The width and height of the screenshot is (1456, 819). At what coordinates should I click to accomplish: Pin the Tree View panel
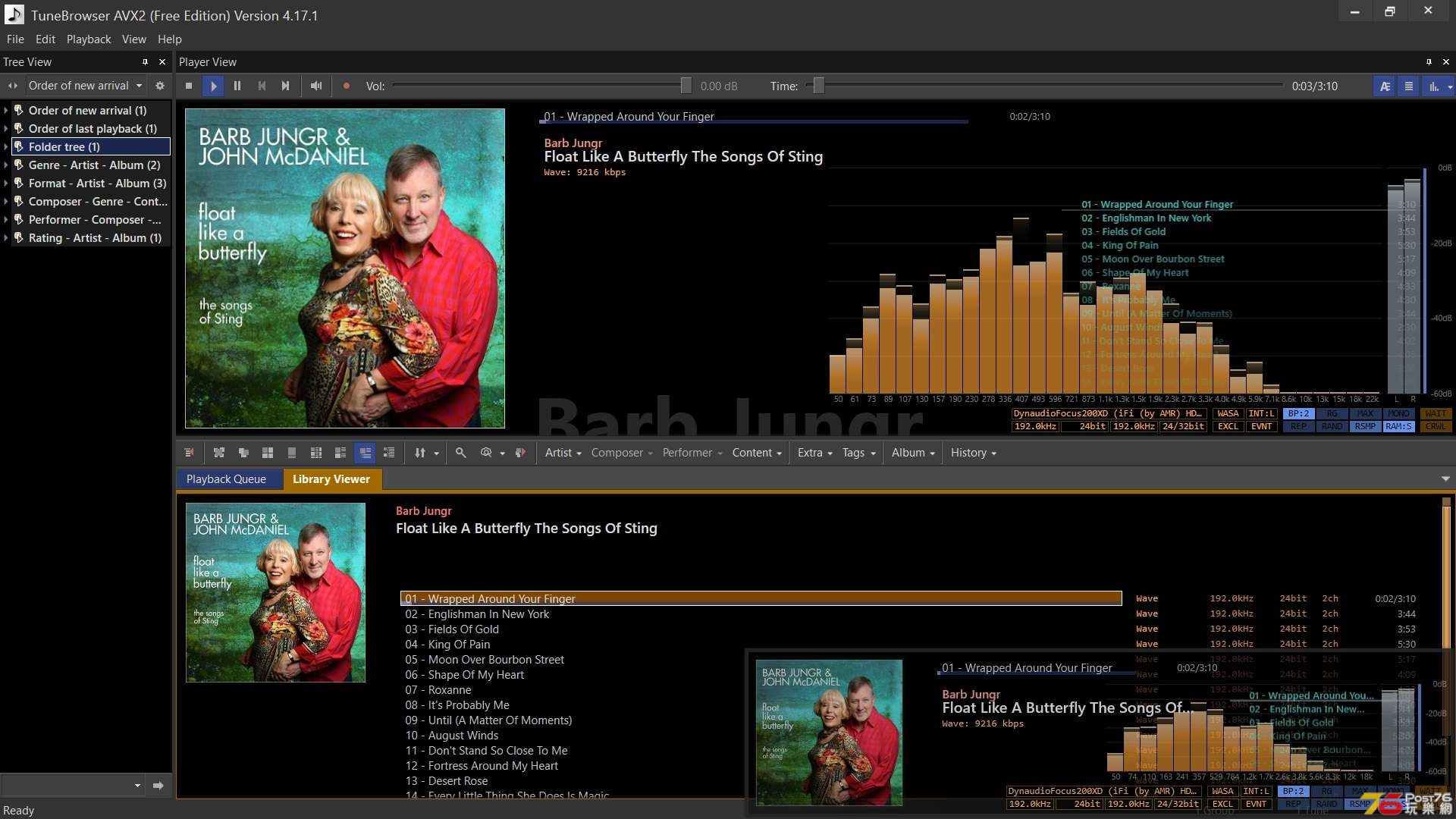pyautogui.click(x=145, y=61)
